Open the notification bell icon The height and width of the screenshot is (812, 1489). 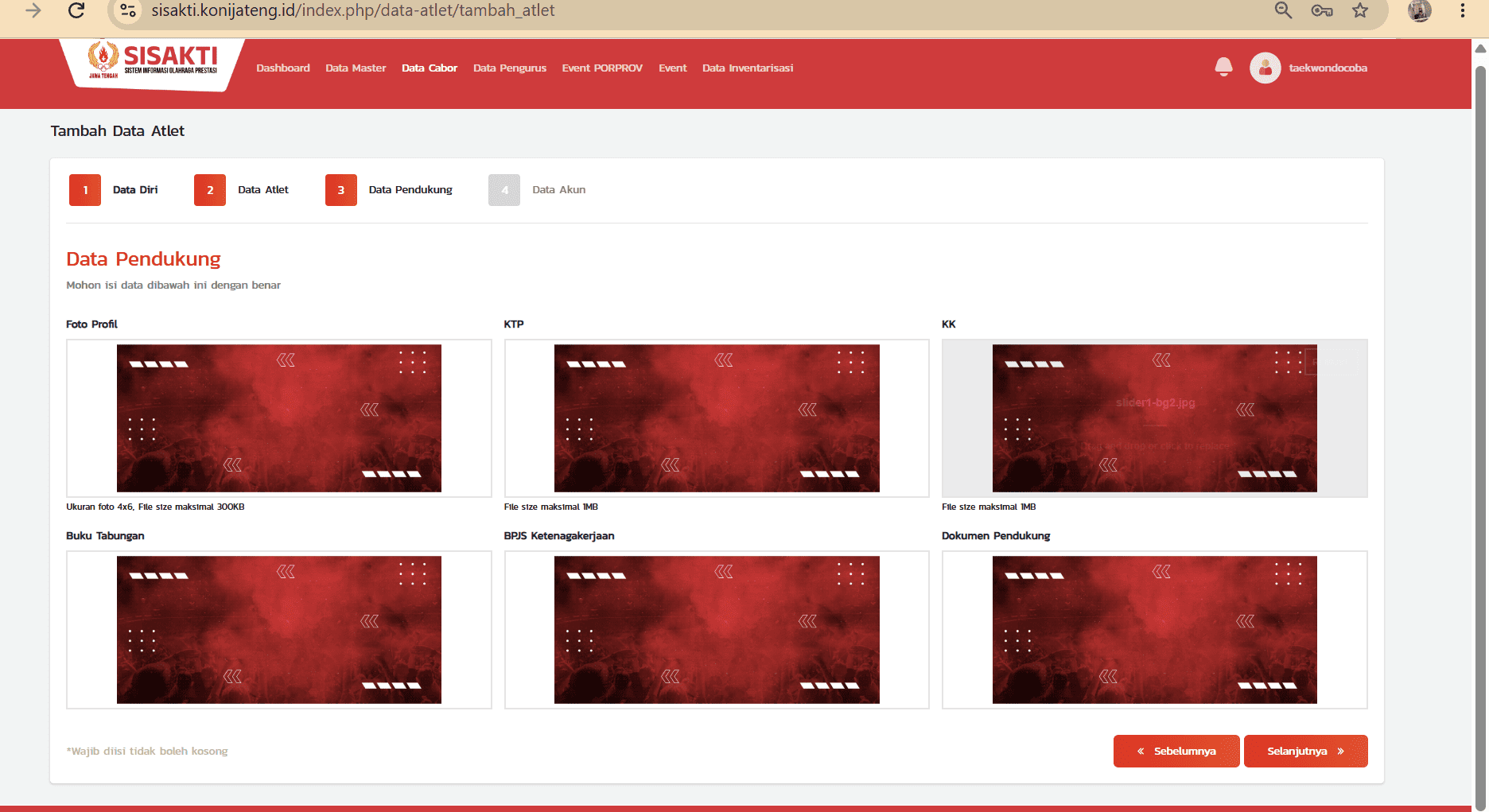coord(1223,68)
